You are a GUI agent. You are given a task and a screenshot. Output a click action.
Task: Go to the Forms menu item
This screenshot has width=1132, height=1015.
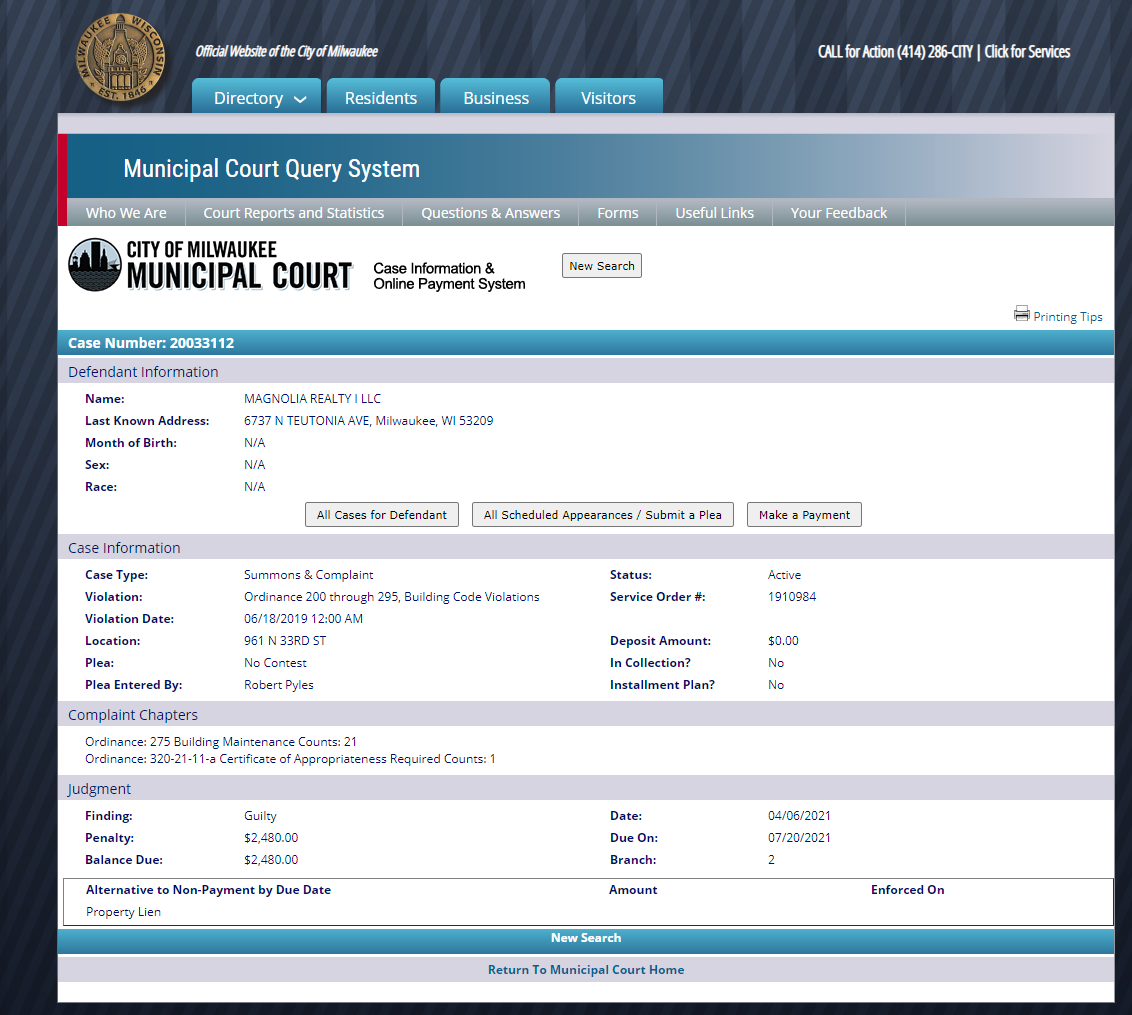pos(617,213)
